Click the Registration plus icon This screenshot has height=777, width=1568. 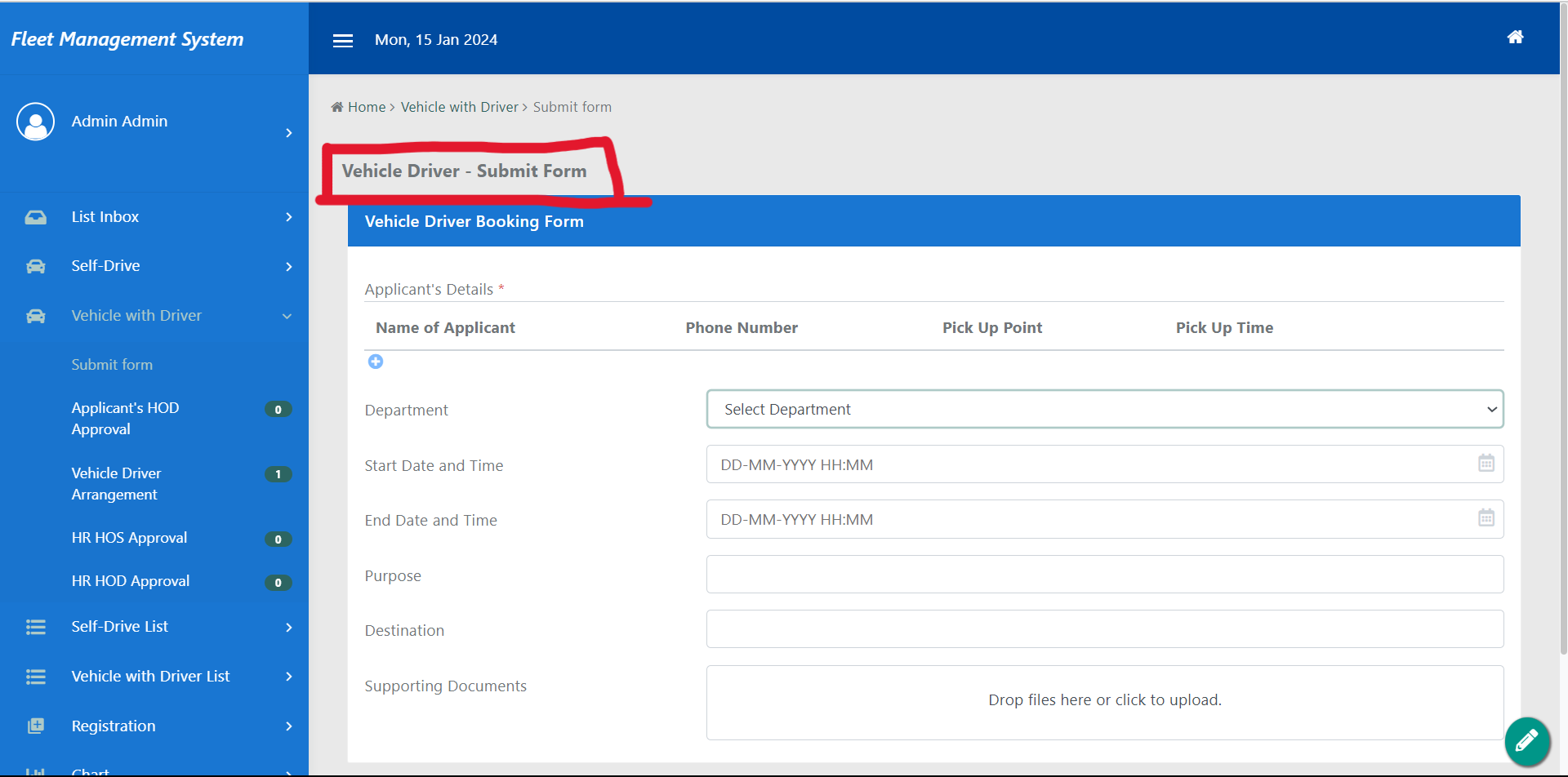[35, 726]
